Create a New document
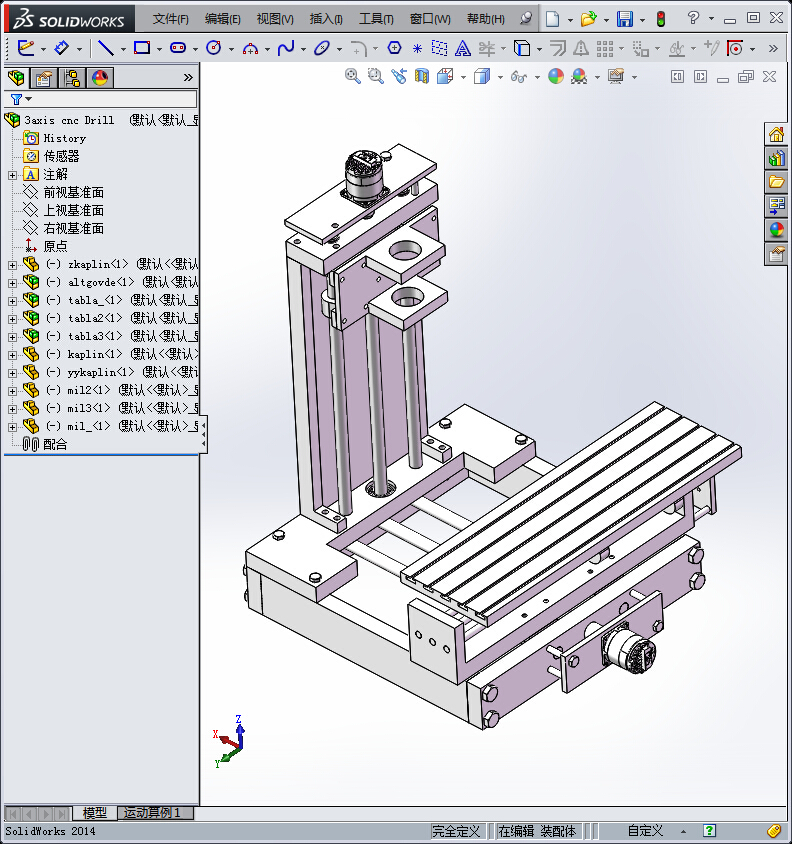The image size is (792, 844). [x=552, y=19]
